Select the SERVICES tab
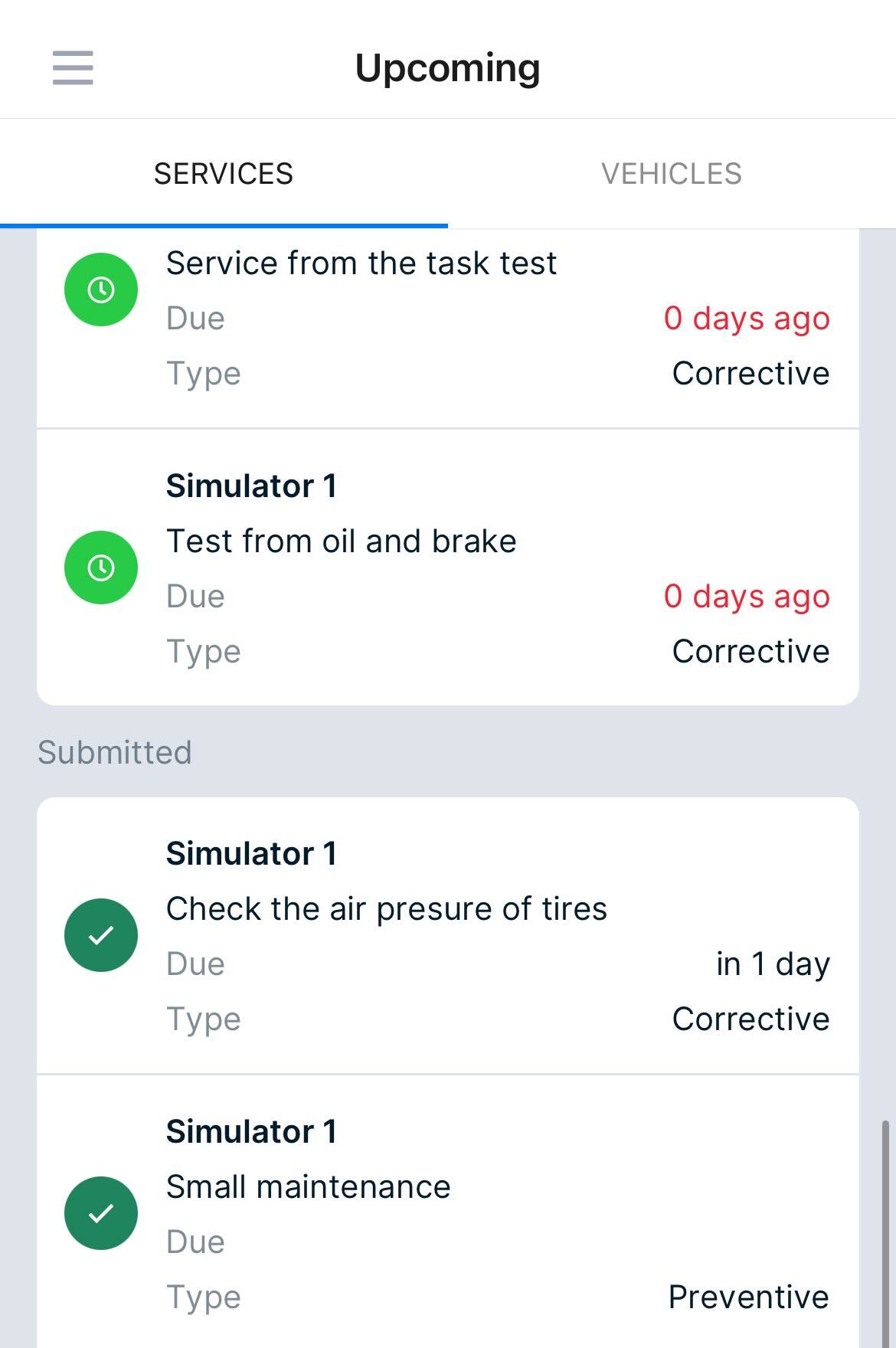The height and width of the screenshot is (1348, 896). [x=224, y=172]
